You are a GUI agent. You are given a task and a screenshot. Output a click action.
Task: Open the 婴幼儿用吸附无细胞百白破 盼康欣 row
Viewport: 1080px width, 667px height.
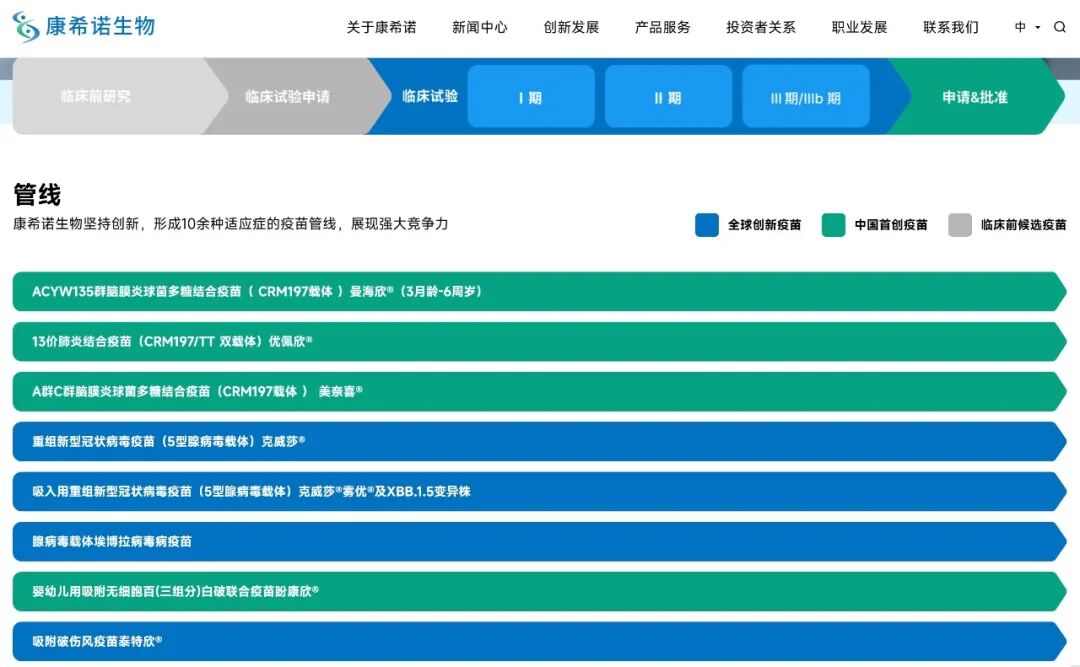[x=539, y=591]
